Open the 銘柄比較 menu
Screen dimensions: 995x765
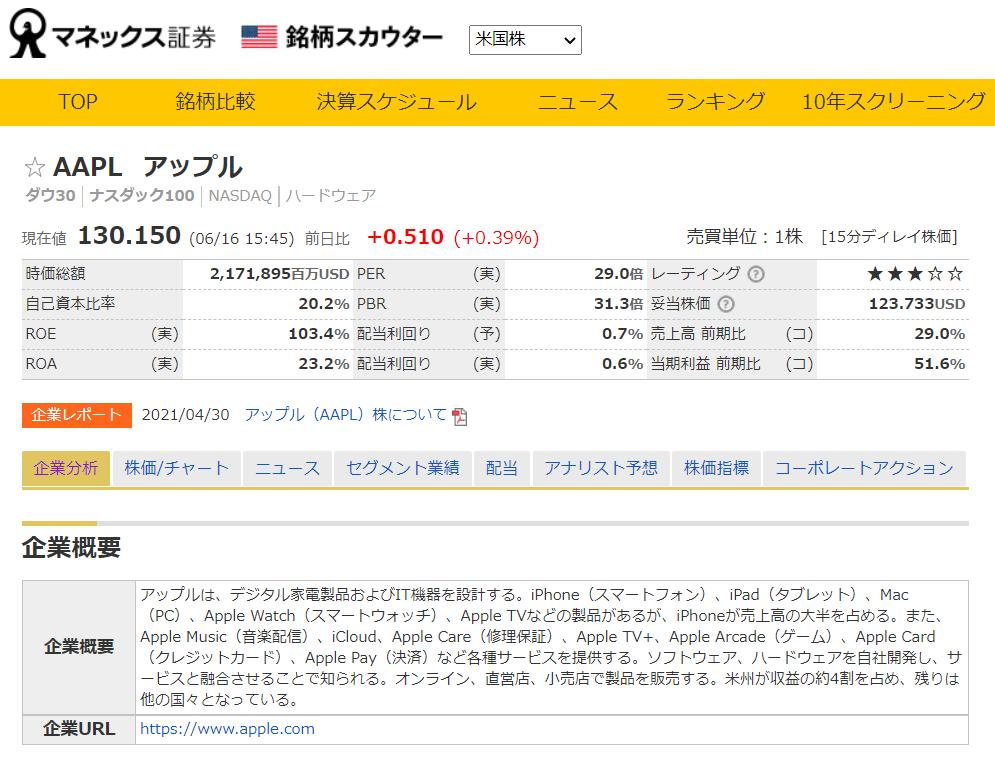[x=215, y=102]
